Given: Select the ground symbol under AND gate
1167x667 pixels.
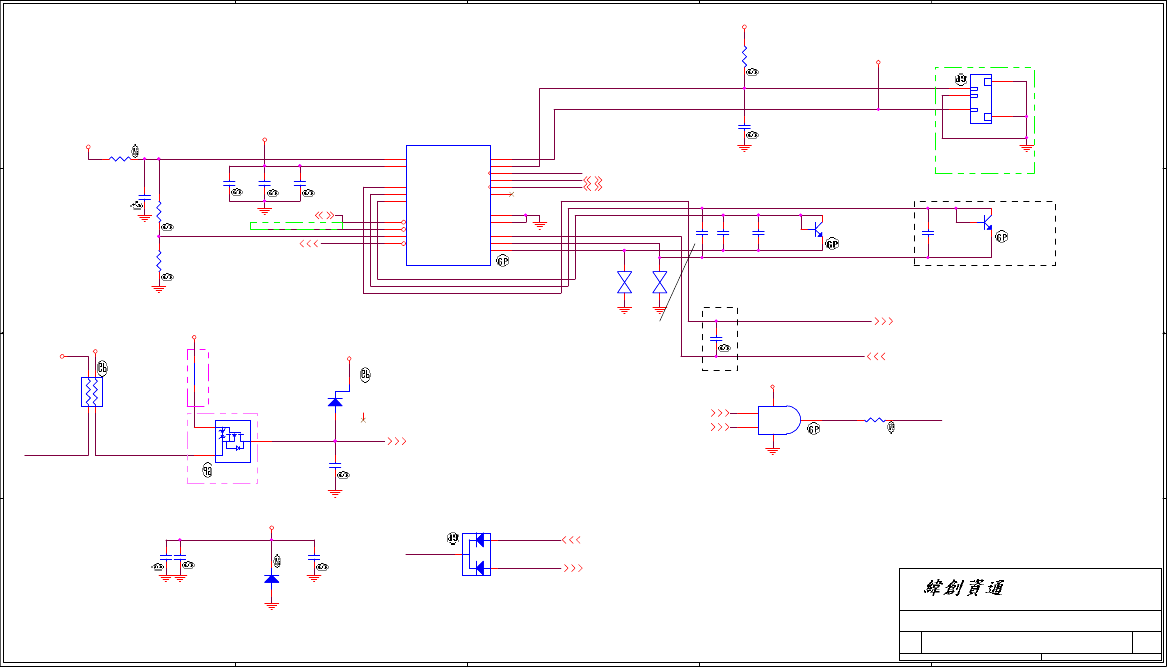Looking at the screenshot, I should pos(773,450).
